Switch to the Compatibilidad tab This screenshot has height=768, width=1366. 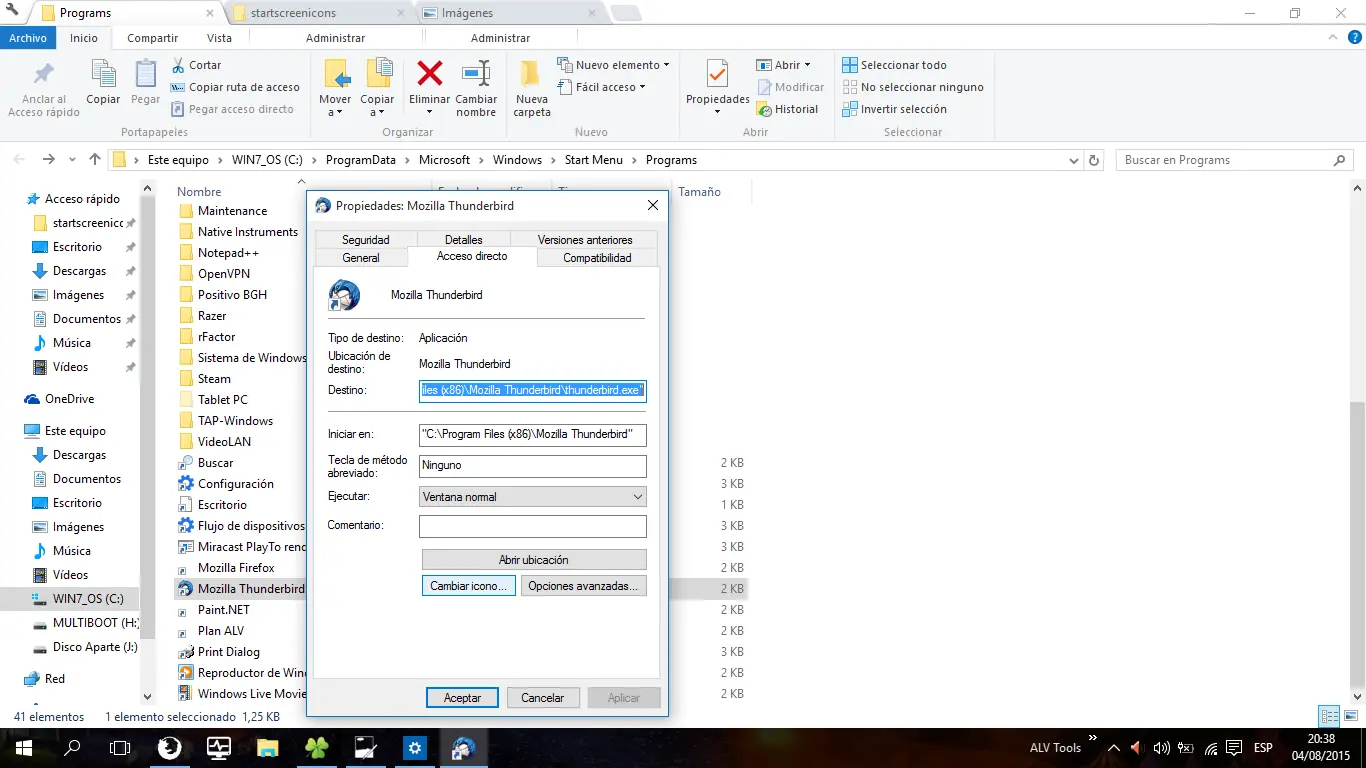(597, 258)
